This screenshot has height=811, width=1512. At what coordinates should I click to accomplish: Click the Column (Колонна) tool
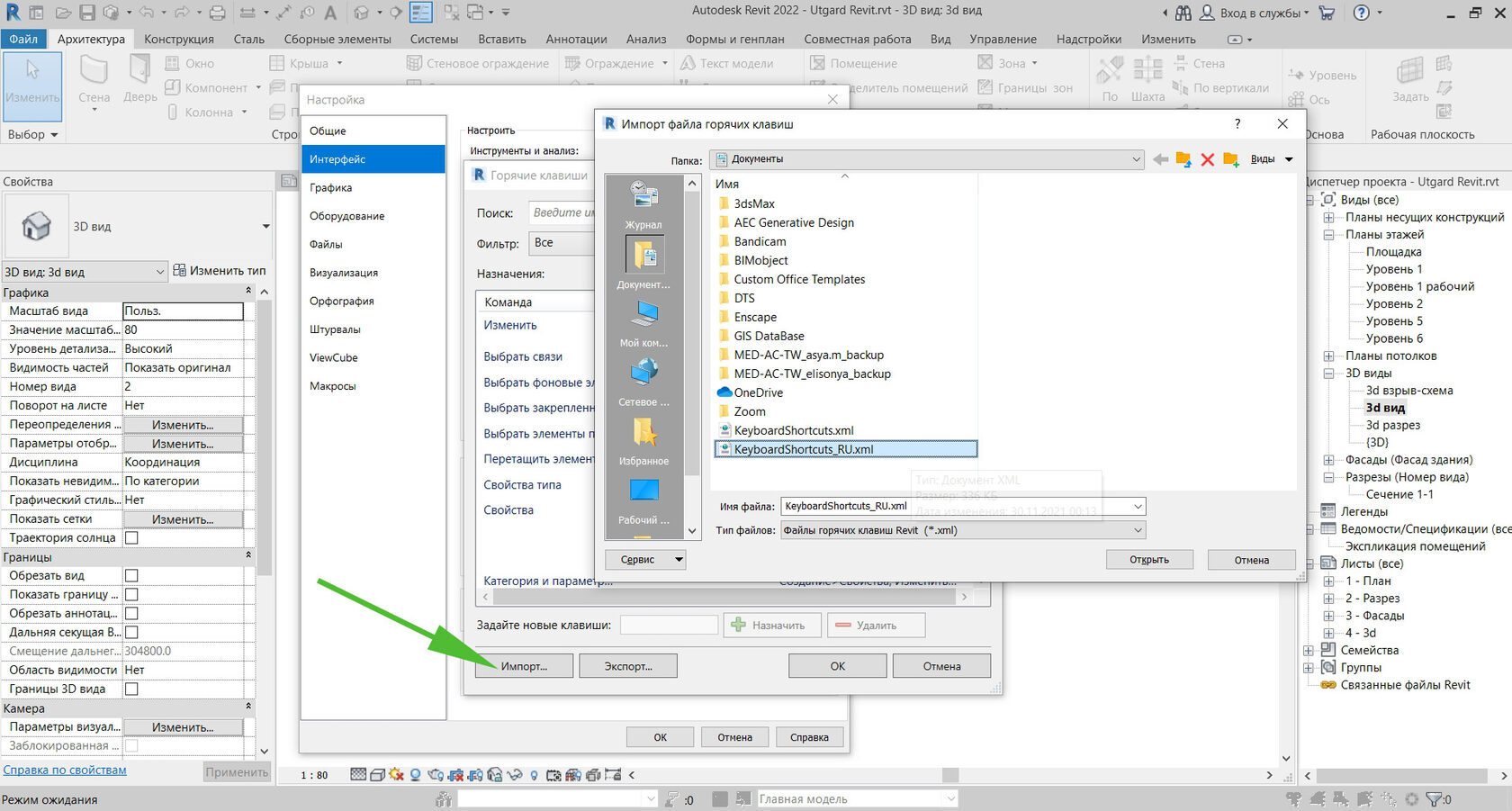pos(208,113)
